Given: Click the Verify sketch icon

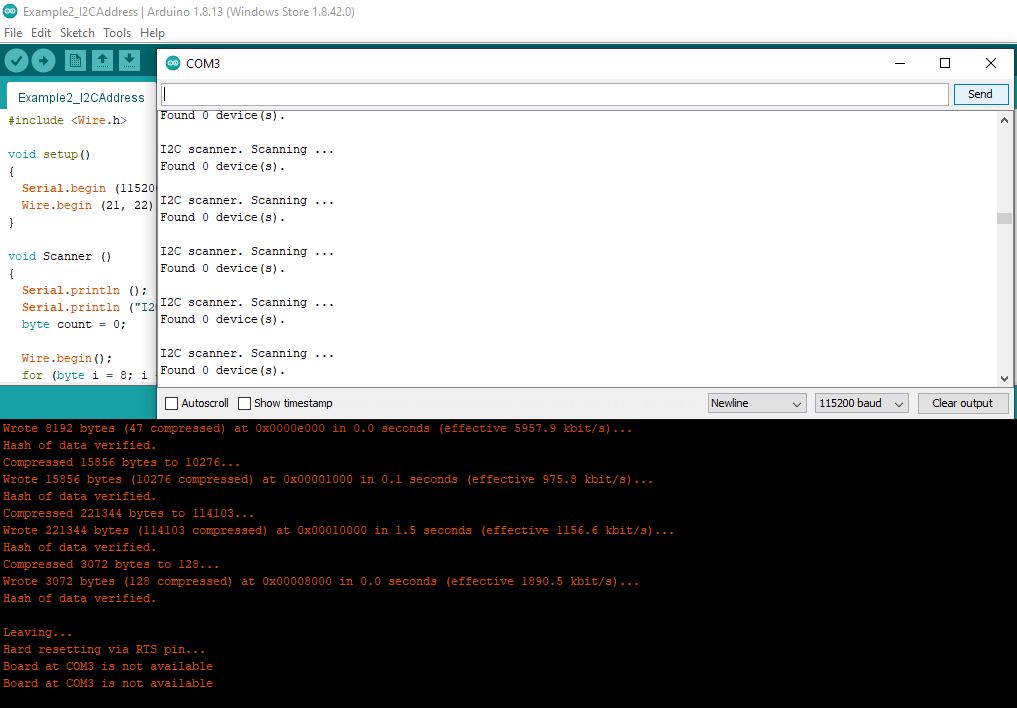Looking at the screenshot, I should click(16, 60).
